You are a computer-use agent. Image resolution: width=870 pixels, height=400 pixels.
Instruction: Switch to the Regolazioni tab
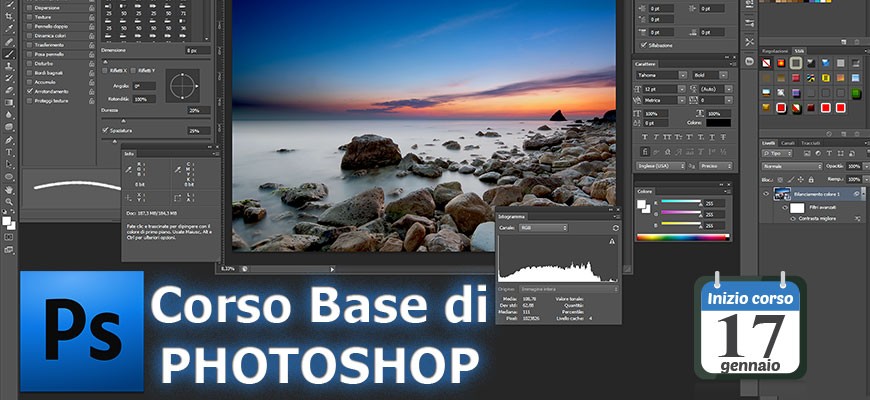pyautogui.click(x=775, y=50)
